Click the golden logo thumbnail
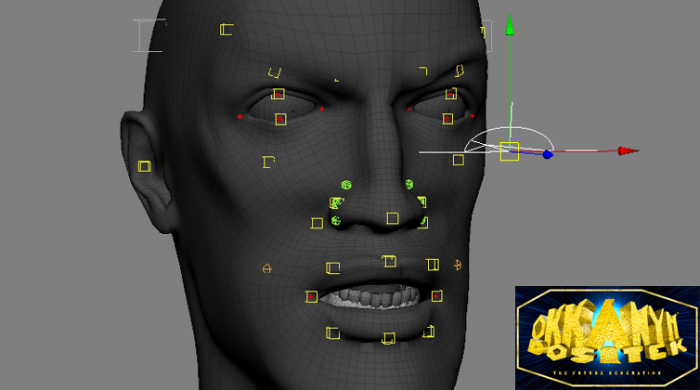700x390 pixels. 607,338
